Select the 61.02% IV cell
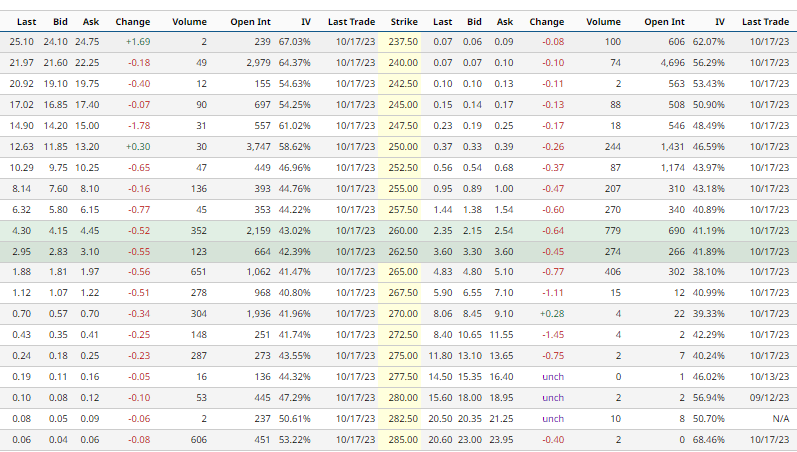This screenshot has height=452, width=797. coord(294,126)
